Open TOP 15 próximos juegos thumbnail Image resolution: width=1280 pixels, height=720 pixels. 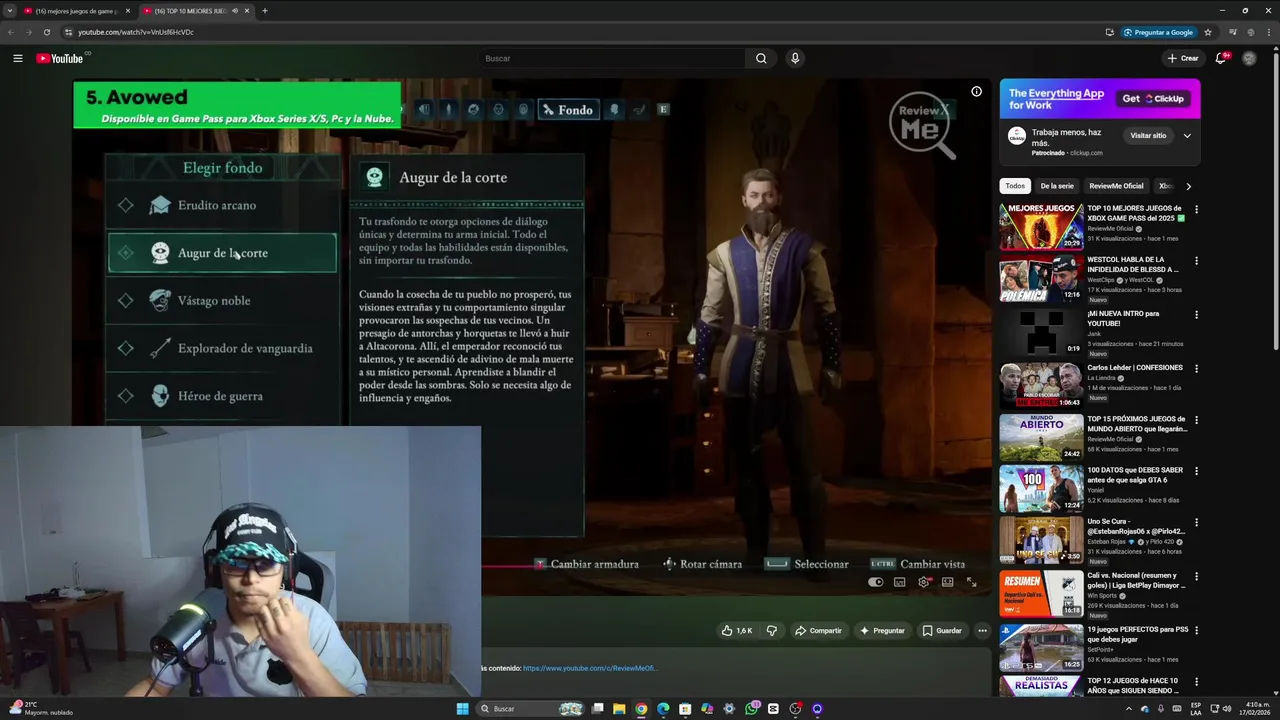click(1041, 437)
